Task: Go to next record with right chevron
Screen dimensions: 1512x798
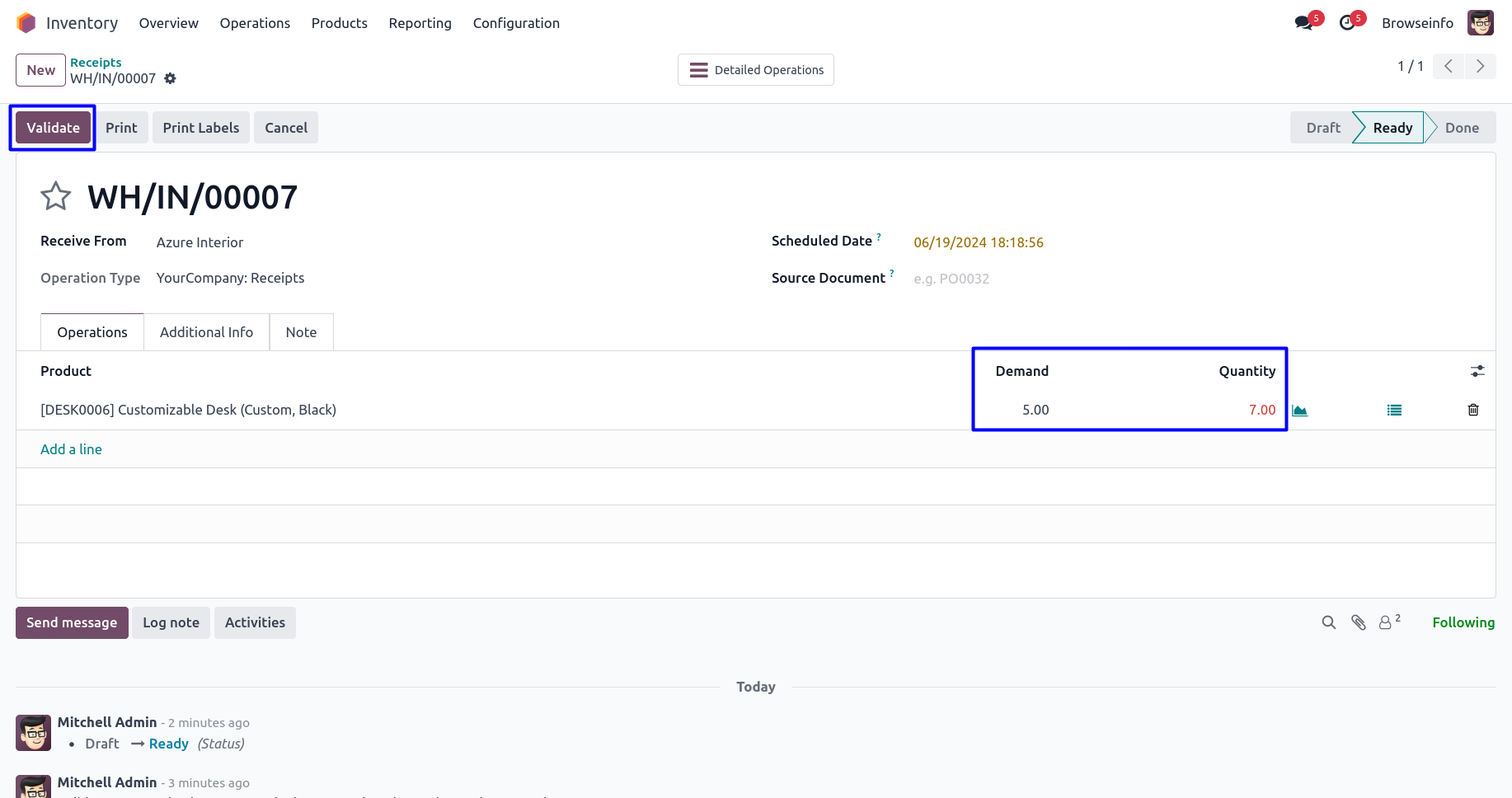Action: pyautogui.click(x=1481, y=67)
